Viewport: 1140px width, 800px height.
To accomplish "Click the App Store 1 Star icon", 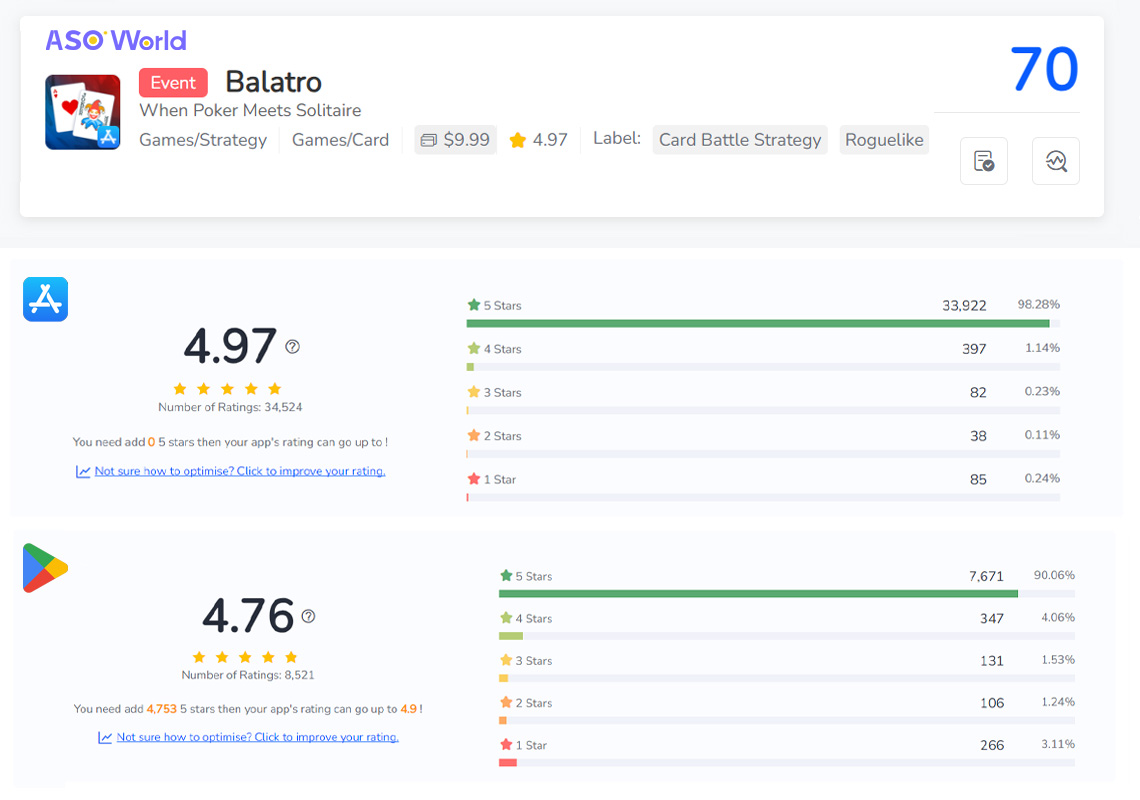I will pyautogui.click(x=474, y=479).
